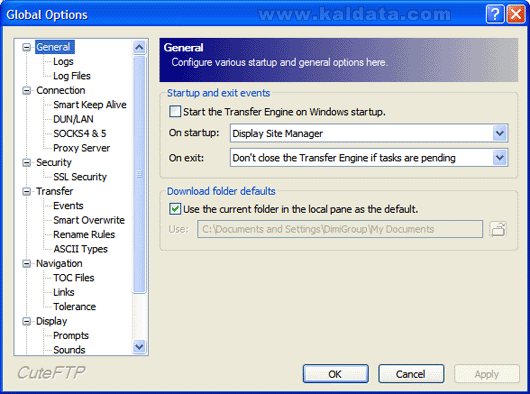Select DUN/LAN settings
This screenshot has height=394, width=530.
click(73, 119)
